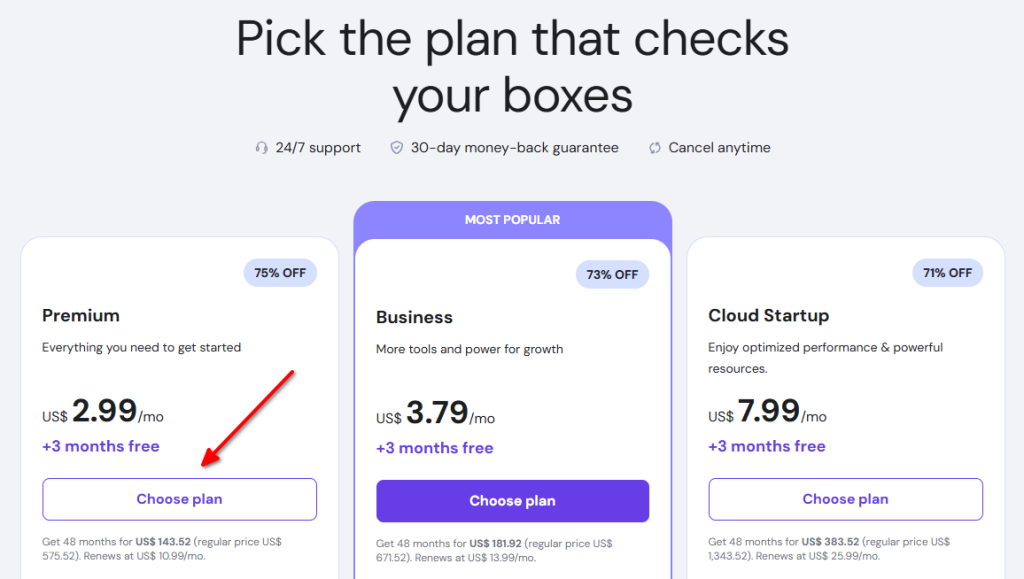The width and height of the screenshot is (1024, 579).
Task: Select the 75% OFF badge on Premium plan
Action: pyautogui.click(x=280, y=272)
